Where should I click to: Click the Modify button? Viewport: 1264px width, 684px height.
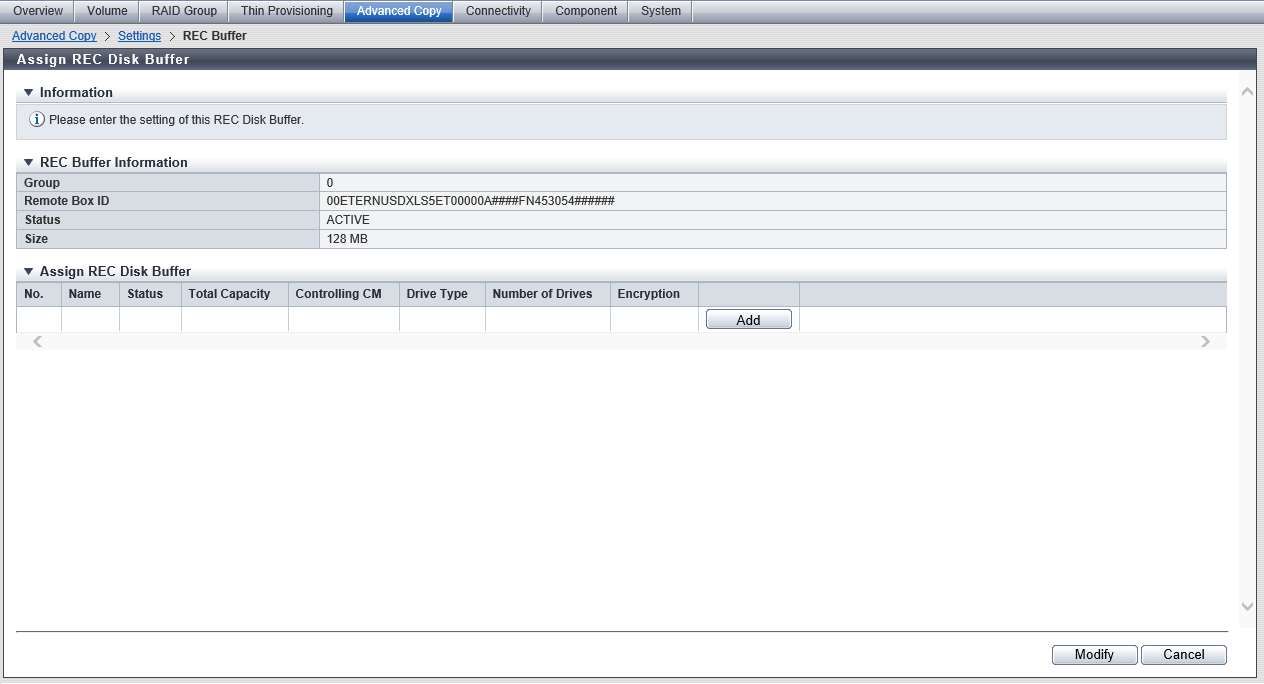click(x=1094, y=654)
